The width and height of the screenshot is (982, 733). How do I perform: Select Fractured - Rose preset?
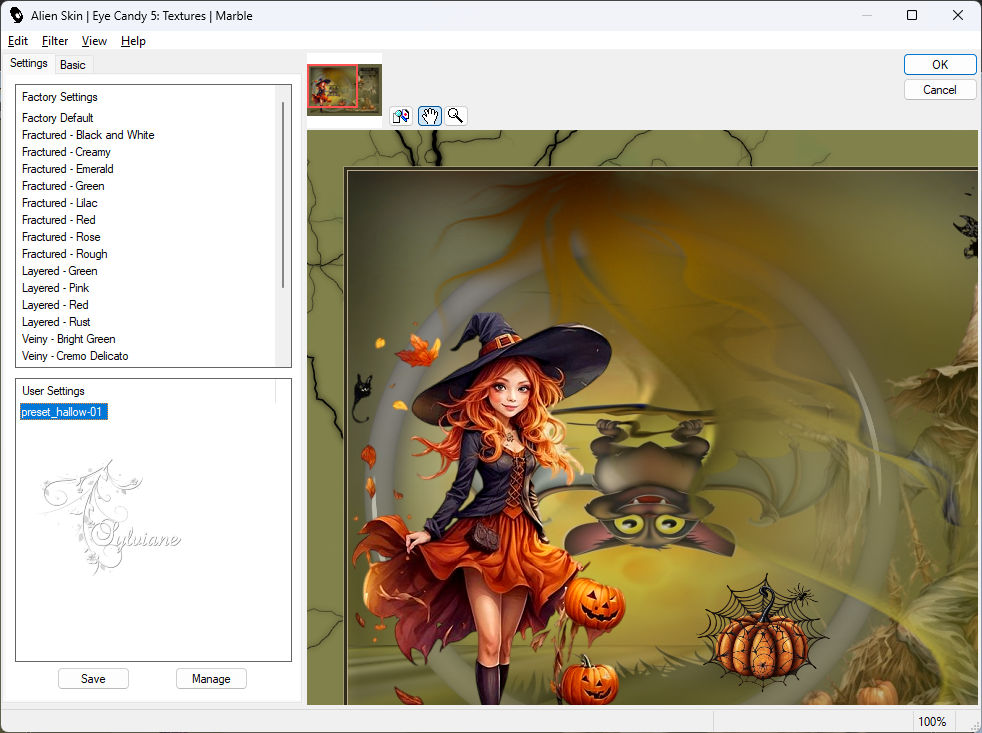[61, 236]
